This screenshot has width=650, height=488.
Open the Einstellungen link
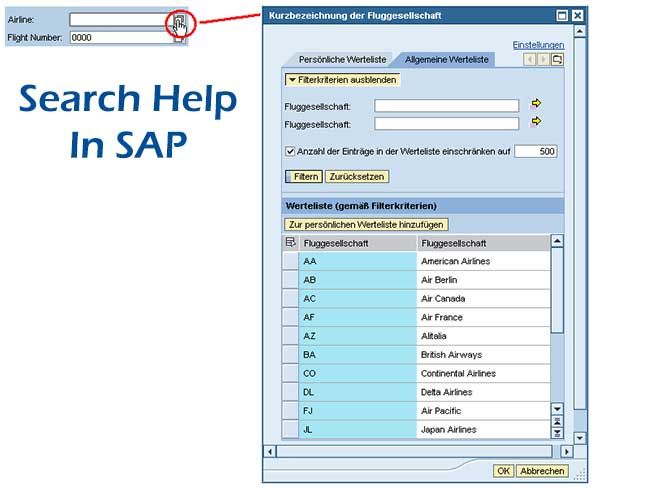coord(538,45)
